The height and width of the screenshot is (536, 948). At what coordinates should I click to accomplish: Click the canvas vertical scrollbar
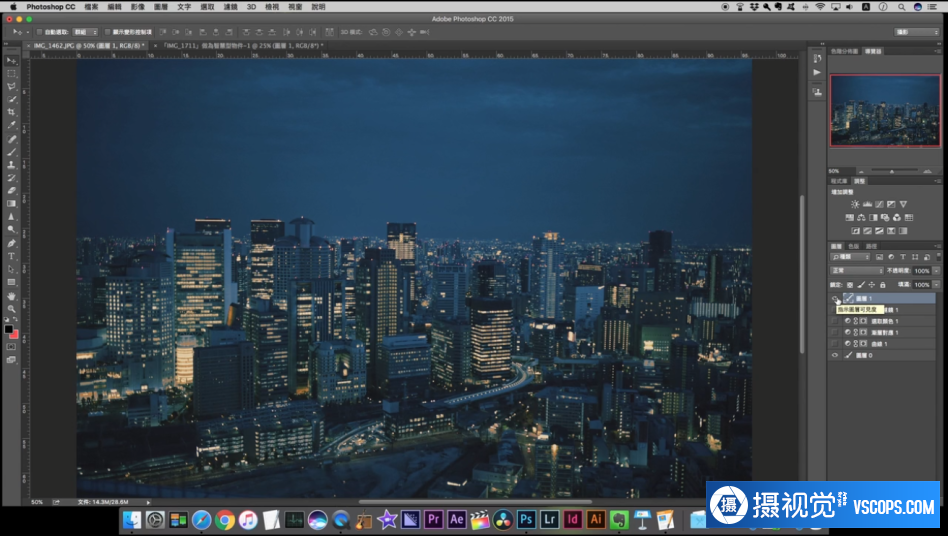[802, 274]
